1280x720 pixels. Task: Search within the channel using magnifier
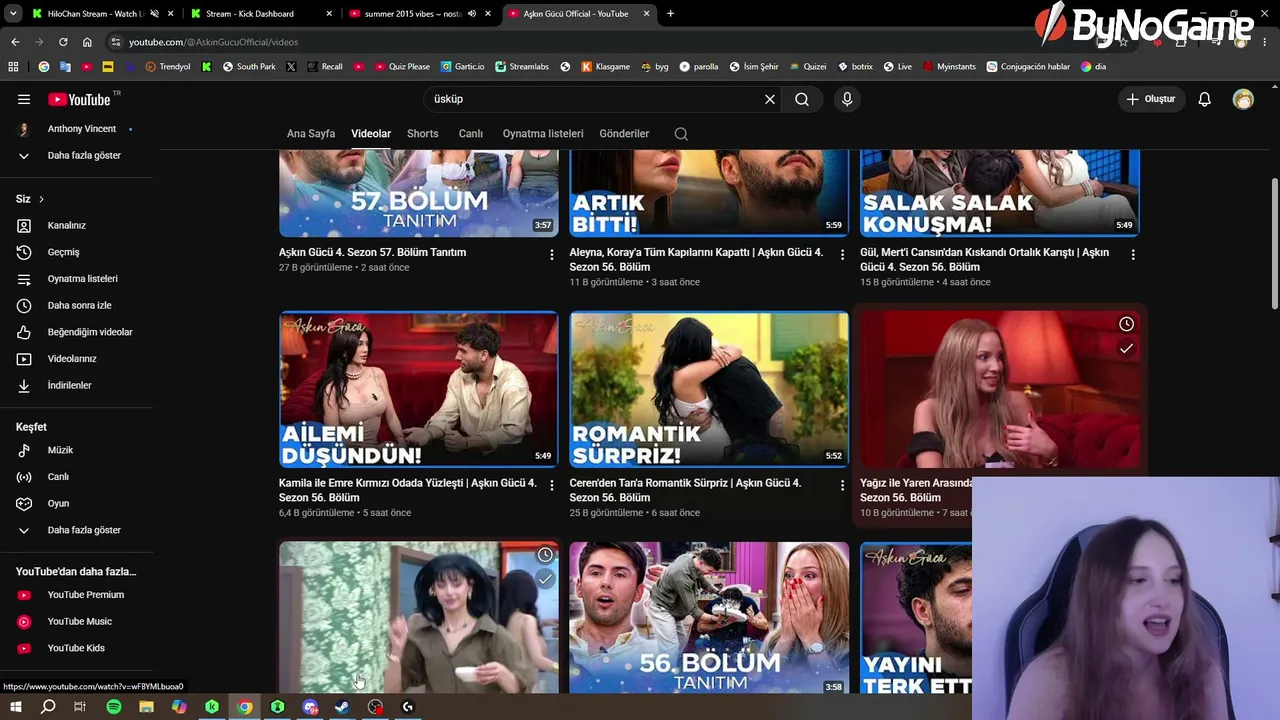click(681, 134)
